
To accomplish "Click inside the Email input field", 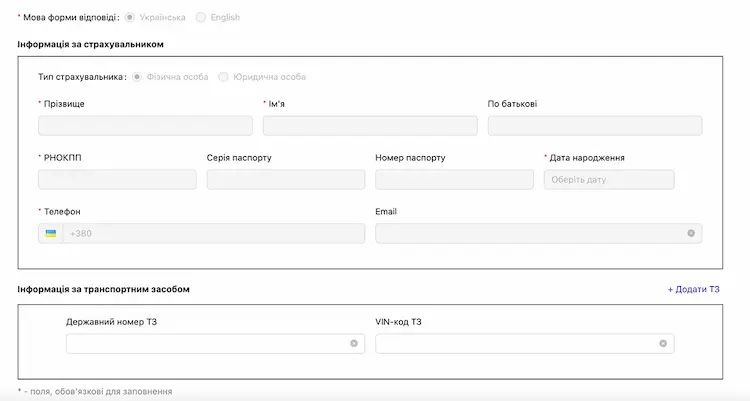I will coord(528,233).
